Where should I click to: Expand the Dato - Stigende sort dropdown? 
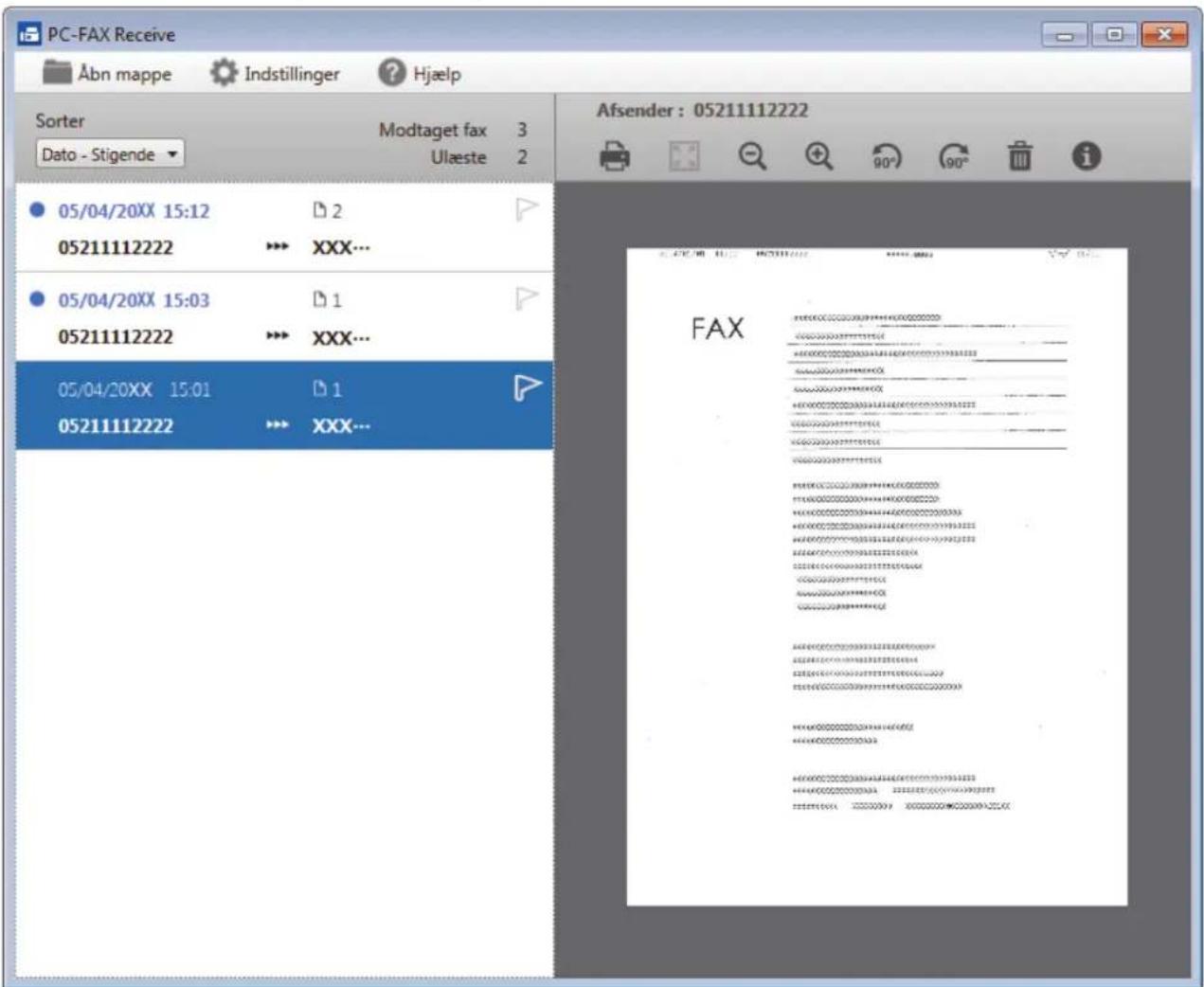(110, 153)
